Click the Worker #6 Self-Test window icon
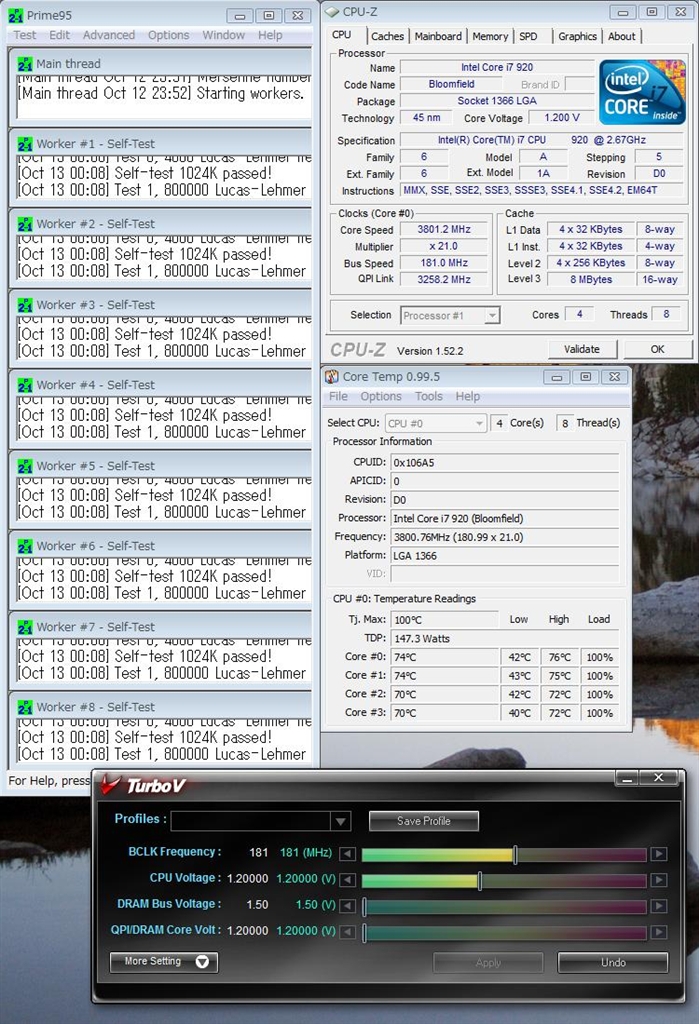699x1024 pixels. [x=25, y=547]
